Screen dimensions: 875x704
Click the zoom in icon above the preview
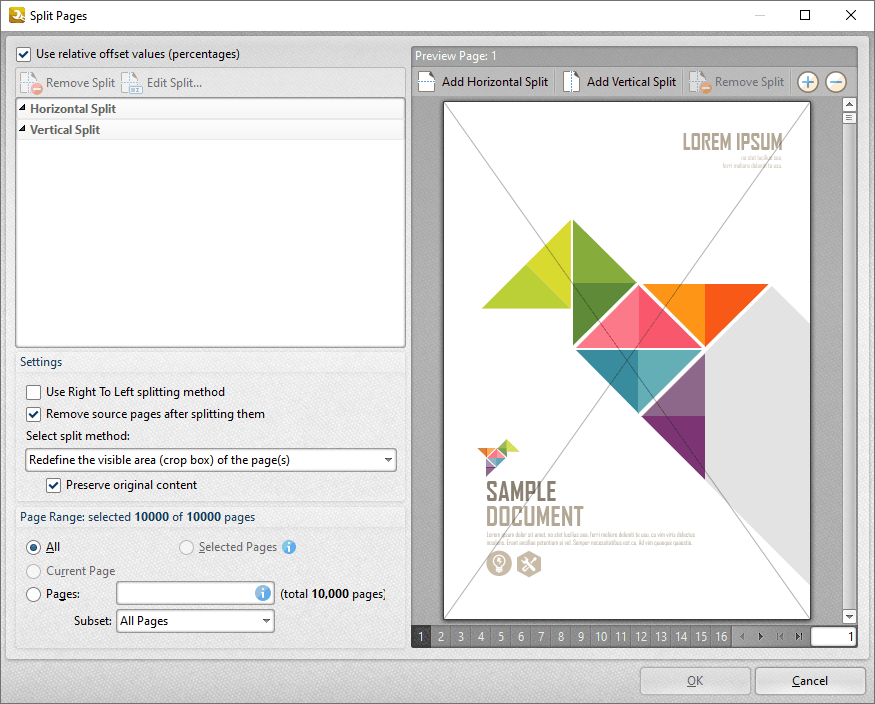[807, 82]
